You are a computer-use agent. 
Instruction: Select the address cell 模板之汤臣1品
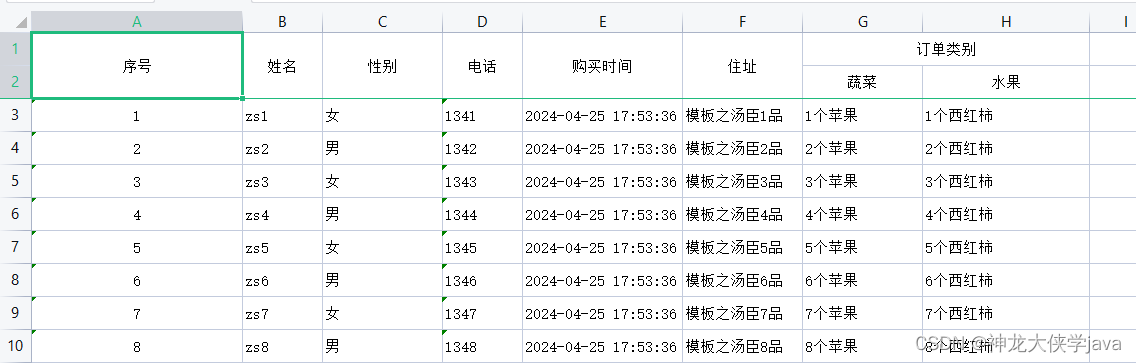click(743, 115)
